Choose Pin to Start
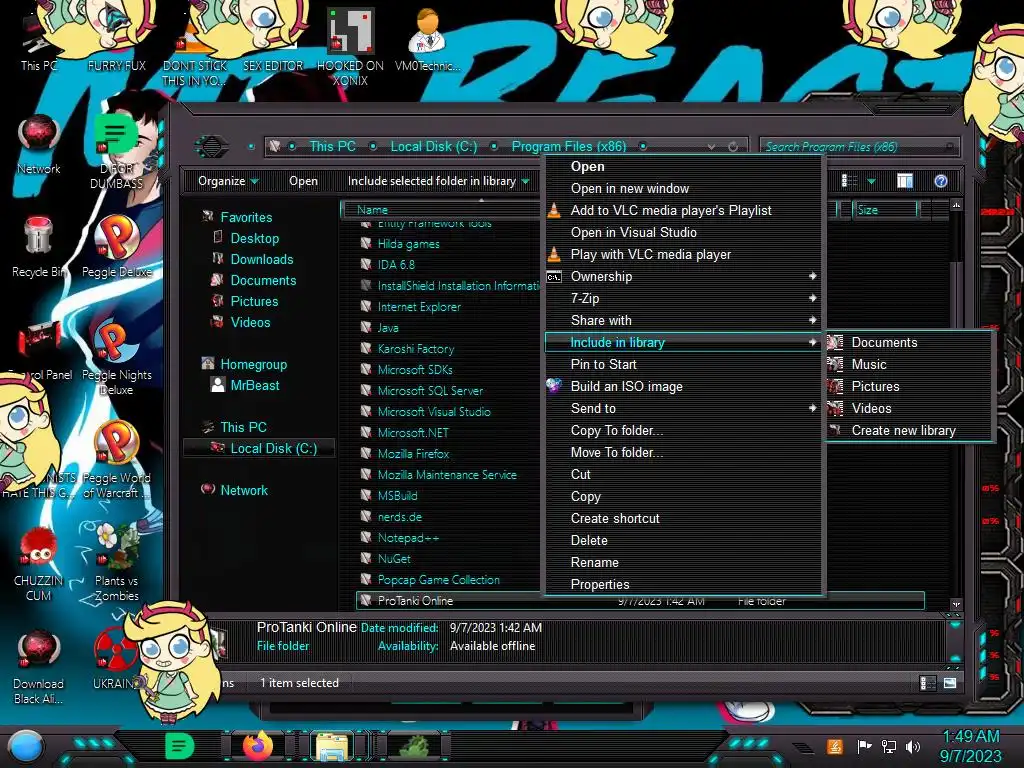Image resolution: width=1024 pixels, height=768 pixels. (683, 364)
